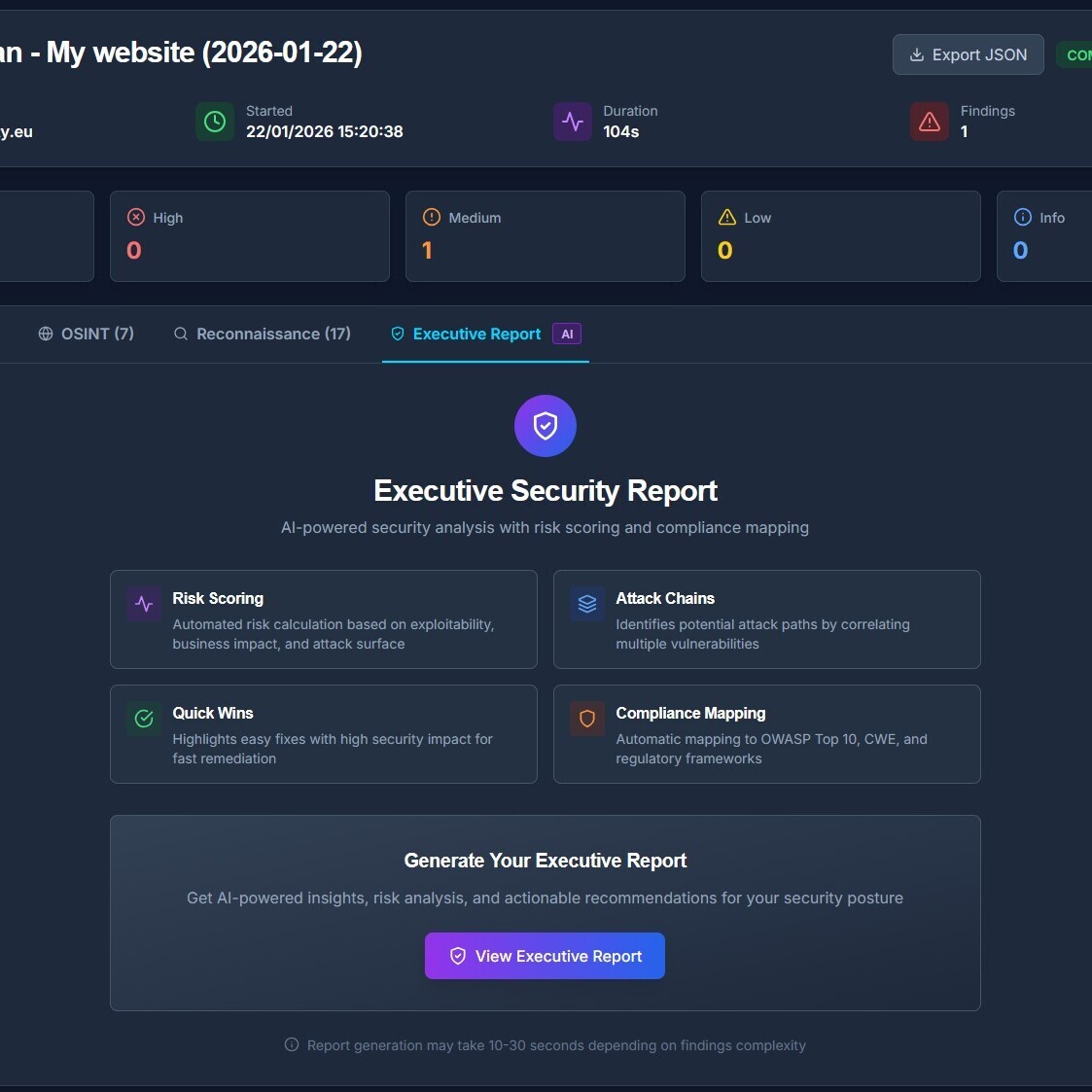Screen dimensions: 1092x1092
Task: Select the Medium severity card
Action: click(546, 236)
